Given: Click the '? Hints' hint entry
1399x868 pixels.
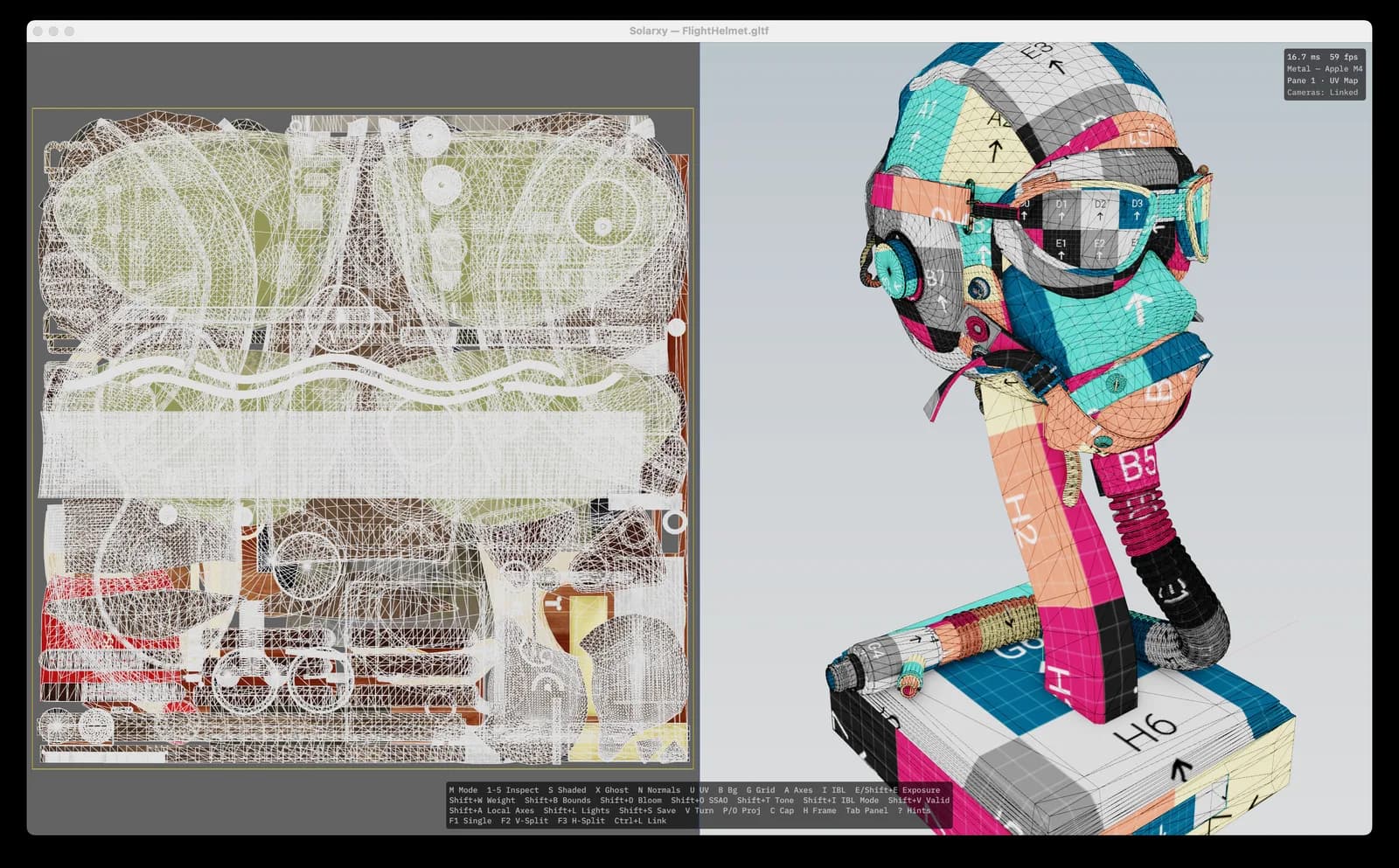Looking at the screenshot, I should pyautogui.click(x=915, y=811).
